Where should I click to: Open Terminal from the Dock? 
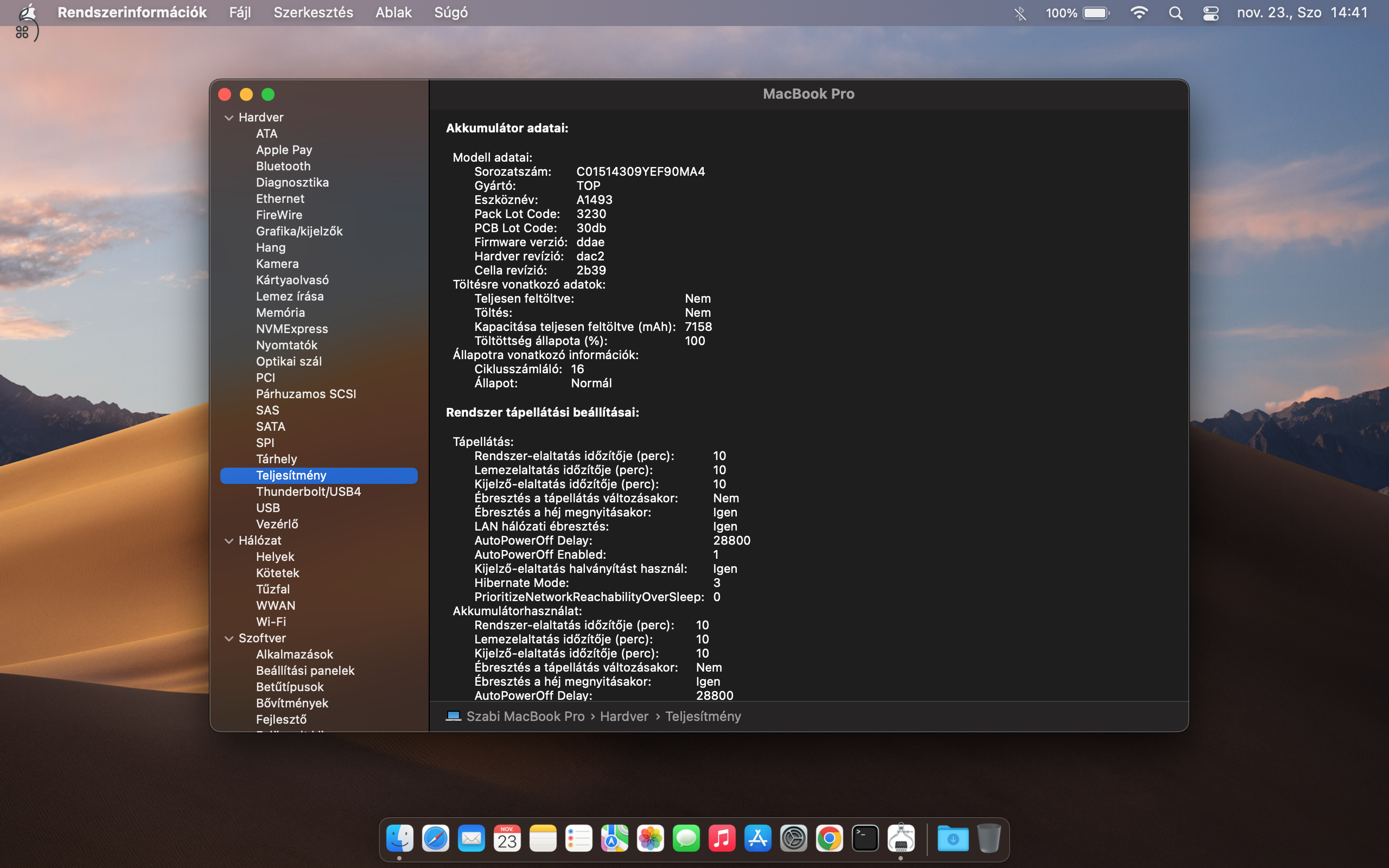[865, 839]
